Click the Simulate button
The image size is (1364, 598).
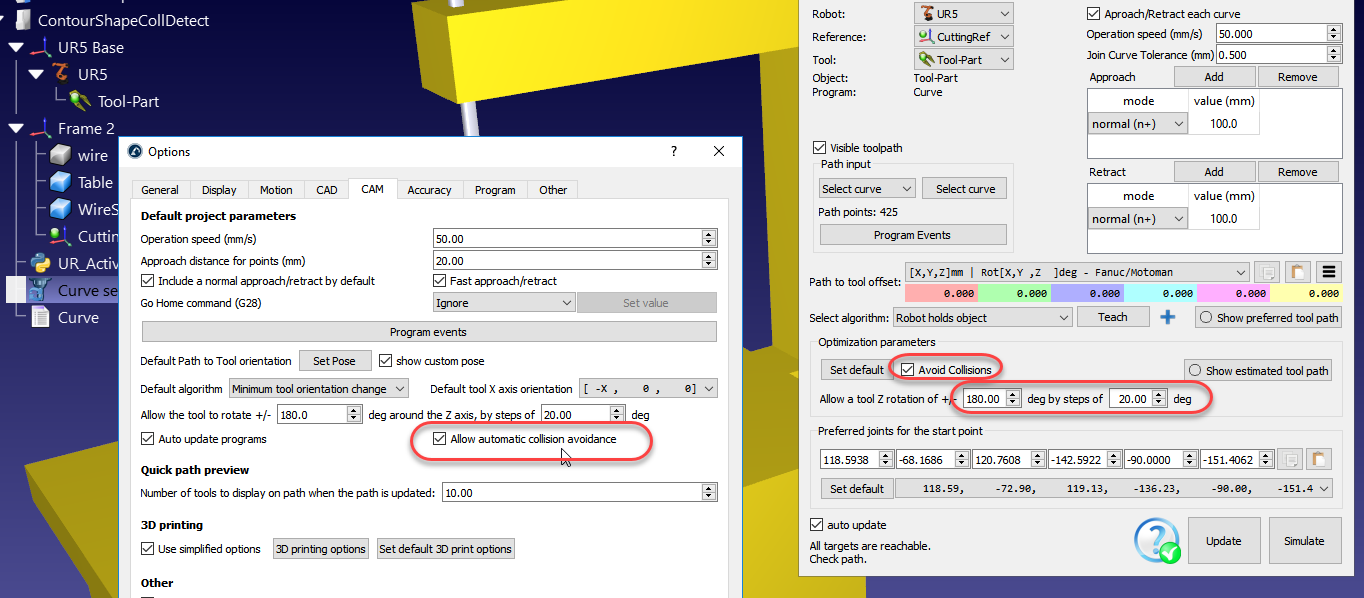click(1304, 541)
